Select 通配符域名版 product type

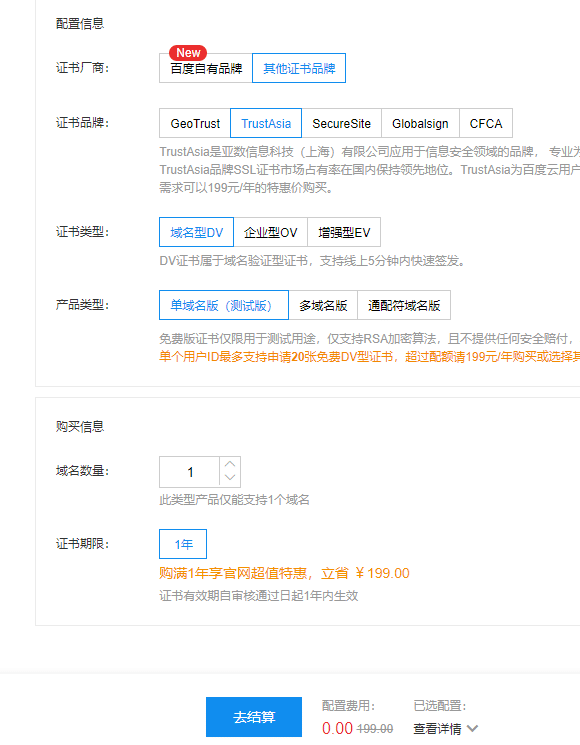[404, 306]
